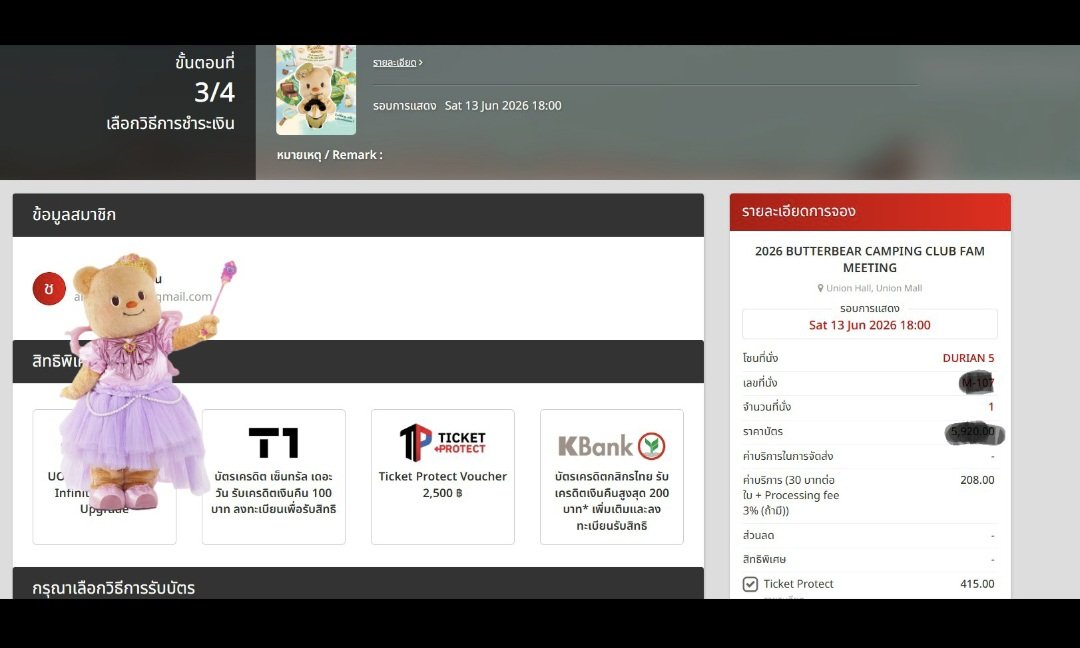Click the 415.00 Ticket Protect amount
1080x648 pixels.
coord(977,584)
